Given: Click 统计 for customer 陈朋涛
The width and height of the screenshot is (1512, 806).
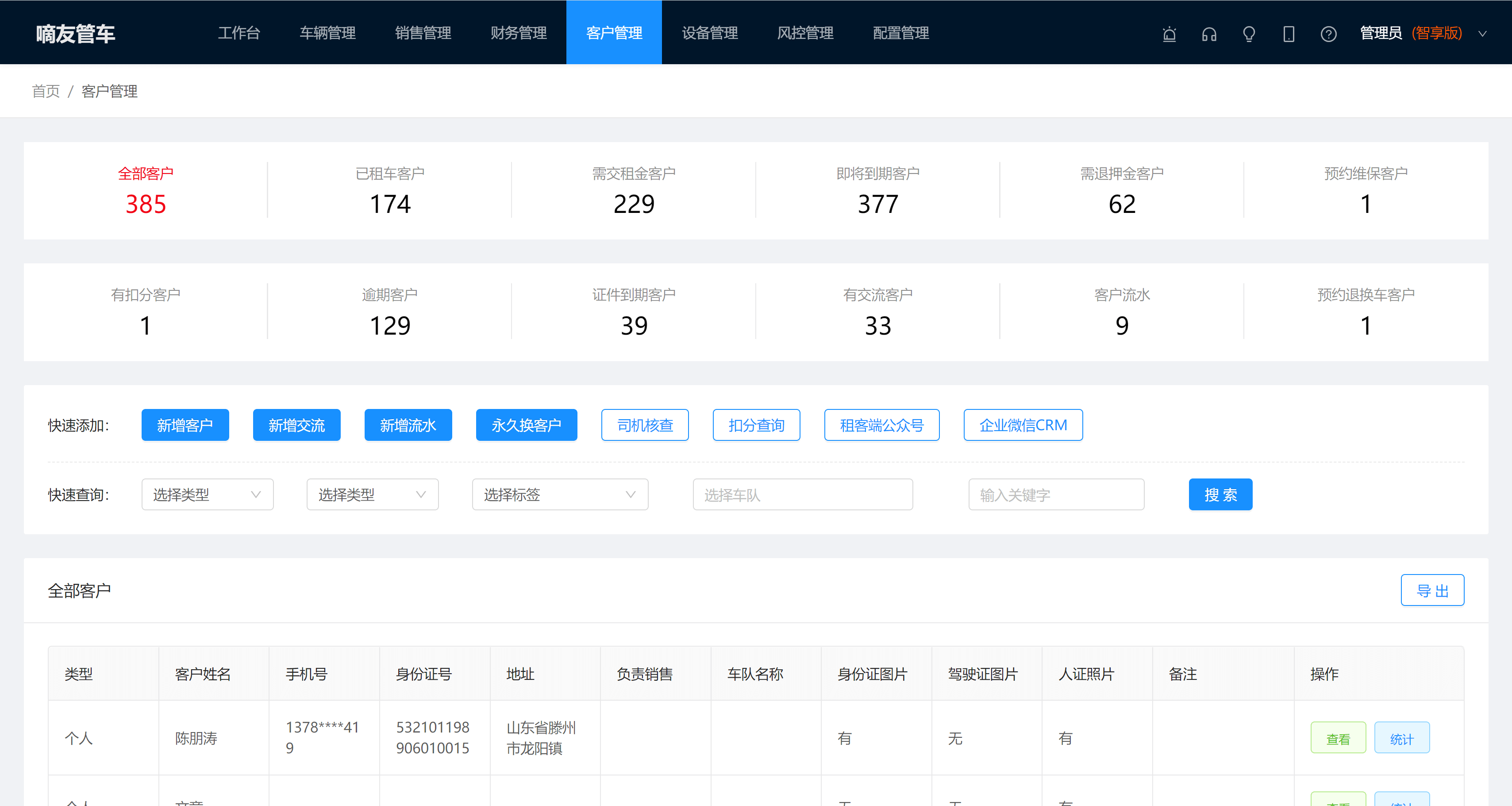Looking at the screenshot, I should point(1402,738).
